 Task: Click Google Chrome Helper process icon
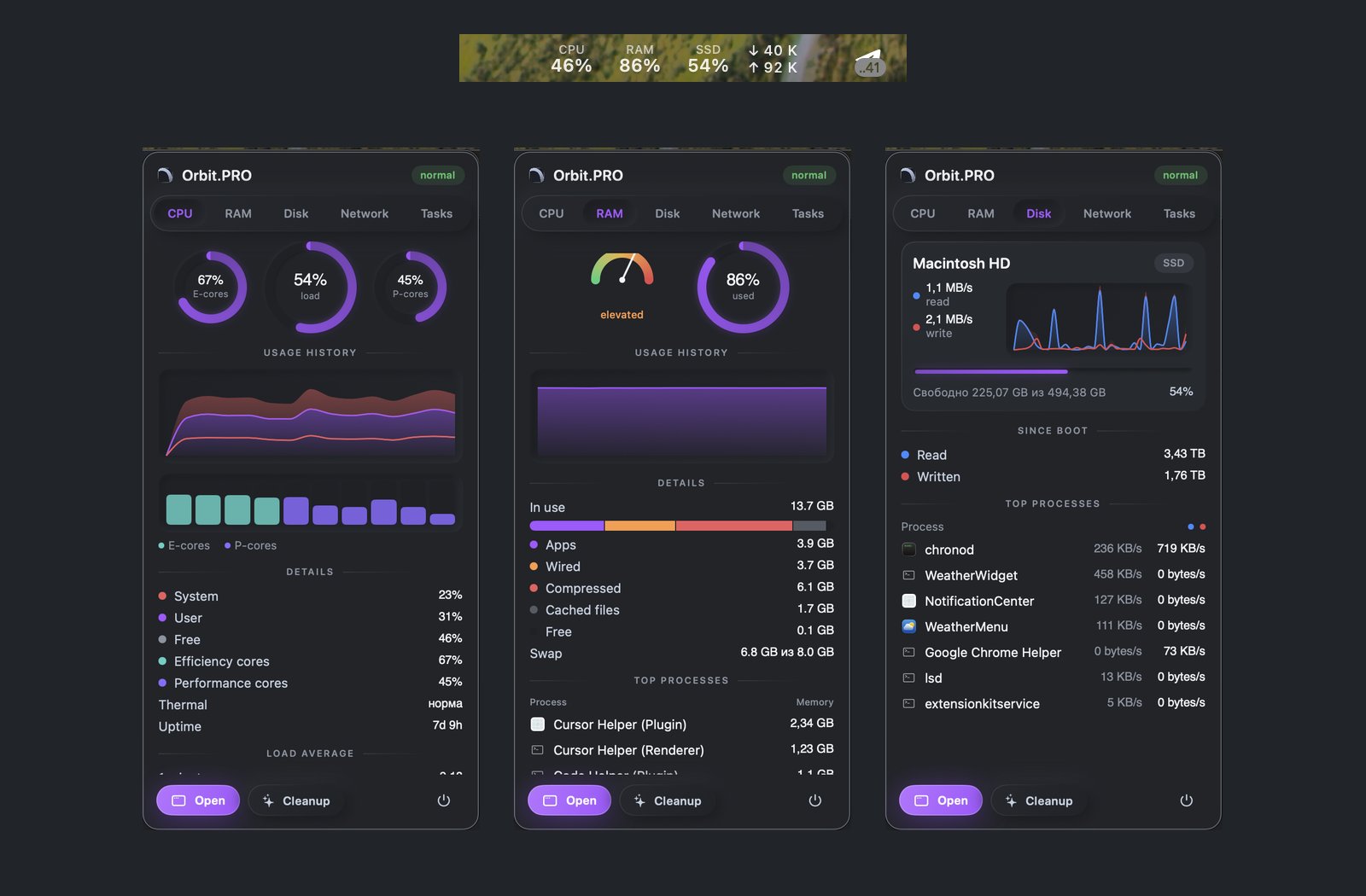pyautogui.click(x=909, y=652)
